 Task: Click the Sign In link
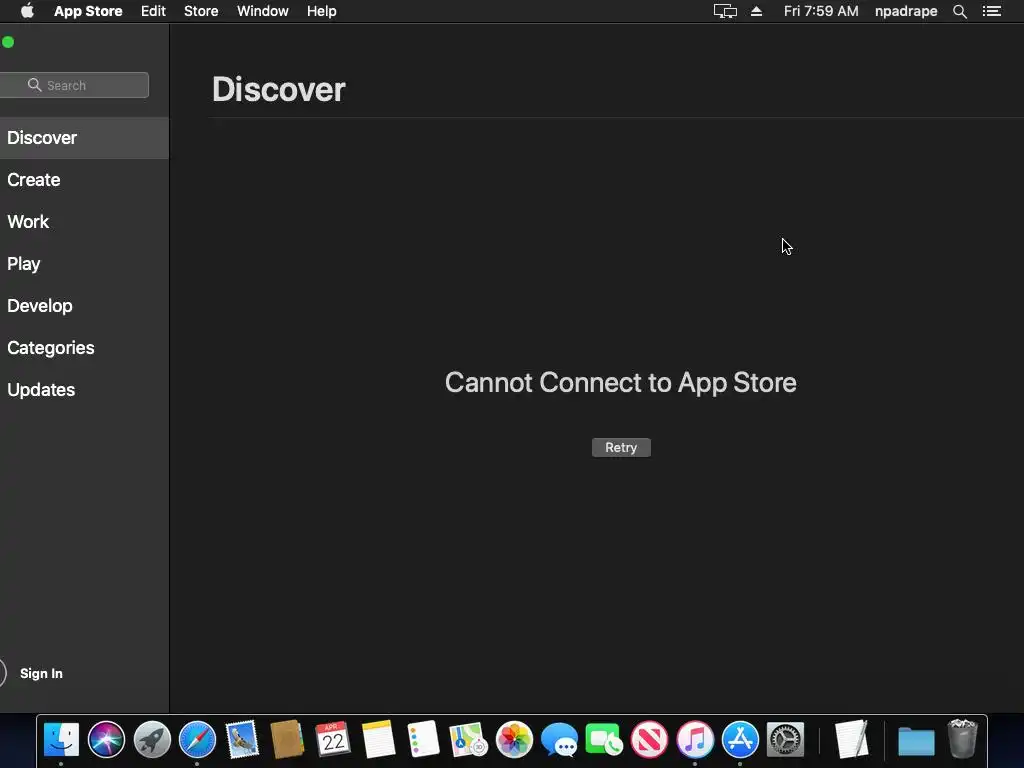pyautogui.click(x=41, y=673)
